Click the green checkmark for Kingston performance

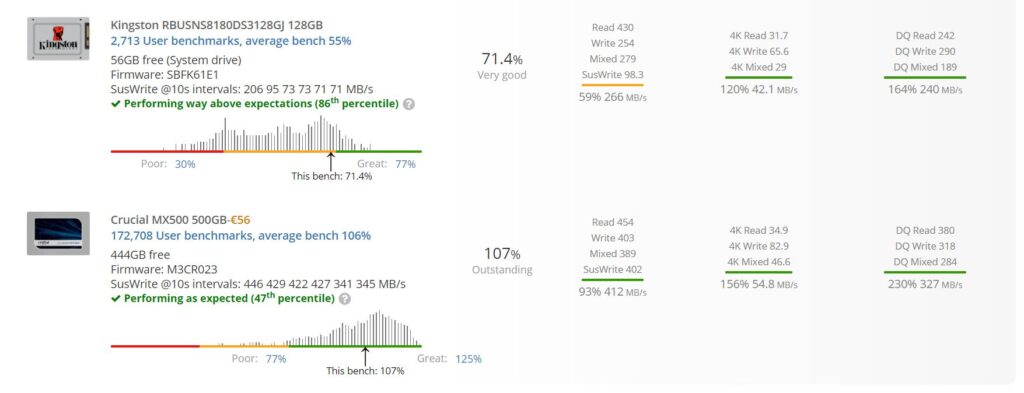tap(116, 104)
